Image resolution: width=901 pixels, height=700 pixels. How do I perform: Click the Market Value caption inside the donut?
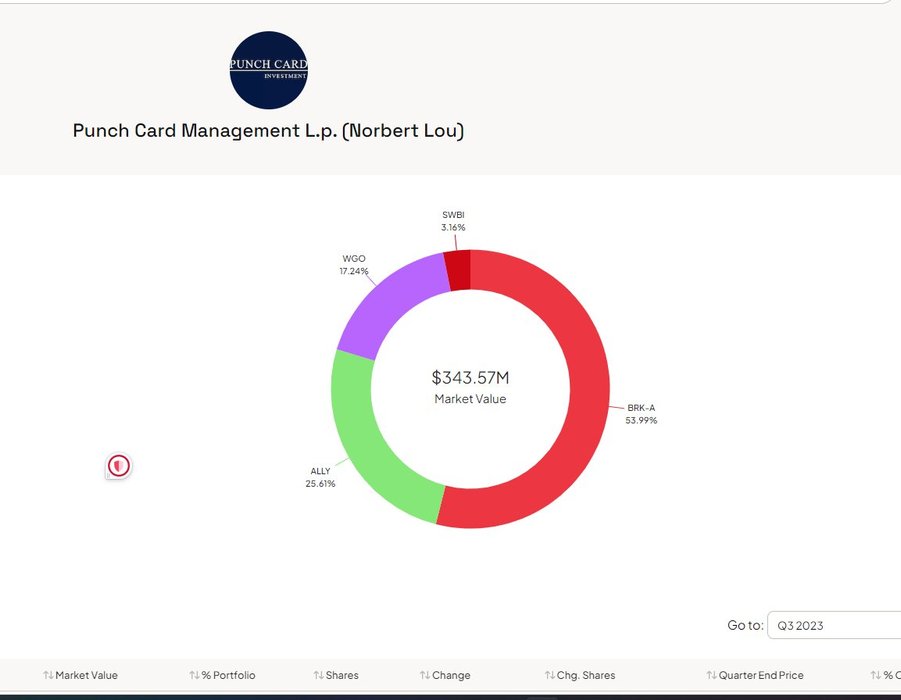470,399
